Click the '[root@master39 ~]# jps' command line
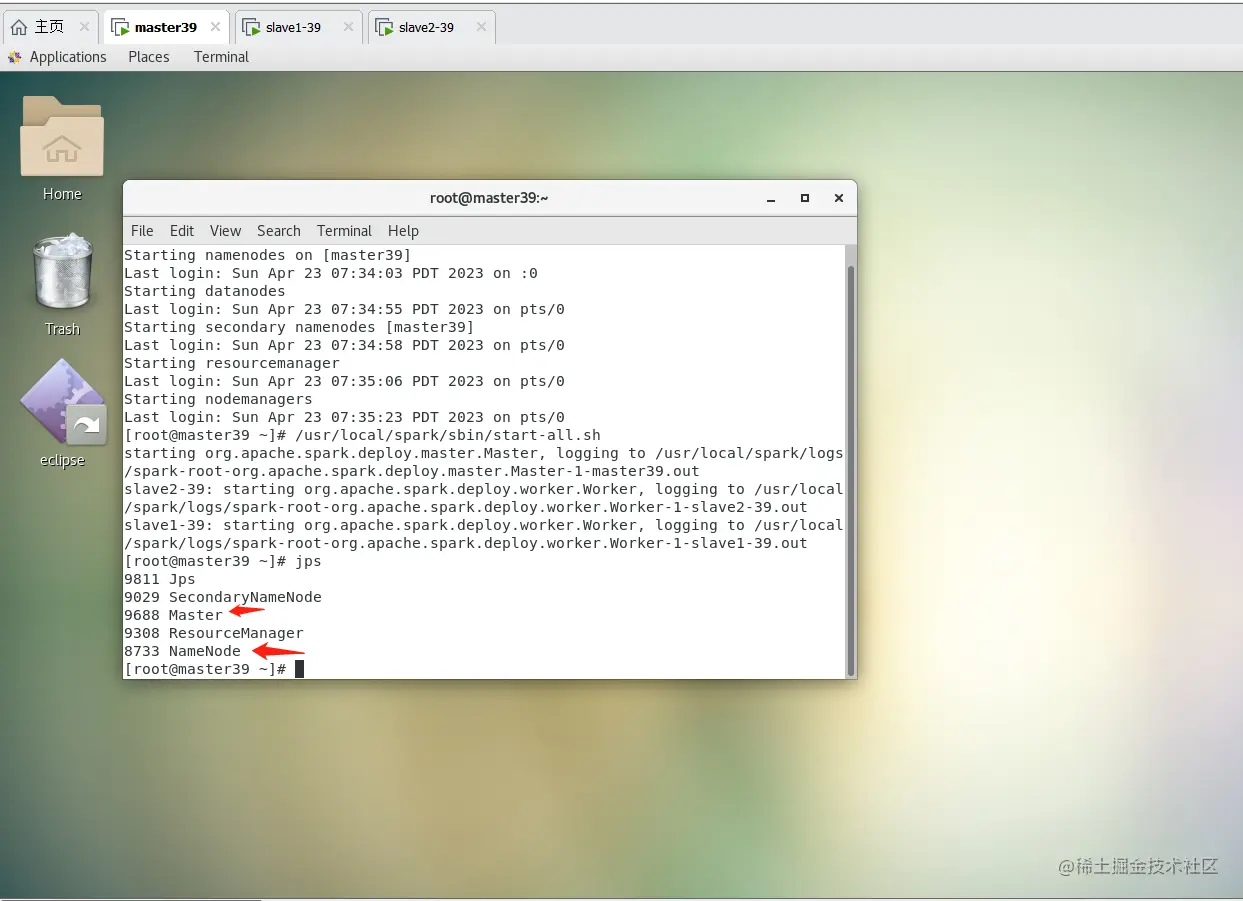Screen dimensions: 1243x901 click(223, 561)
